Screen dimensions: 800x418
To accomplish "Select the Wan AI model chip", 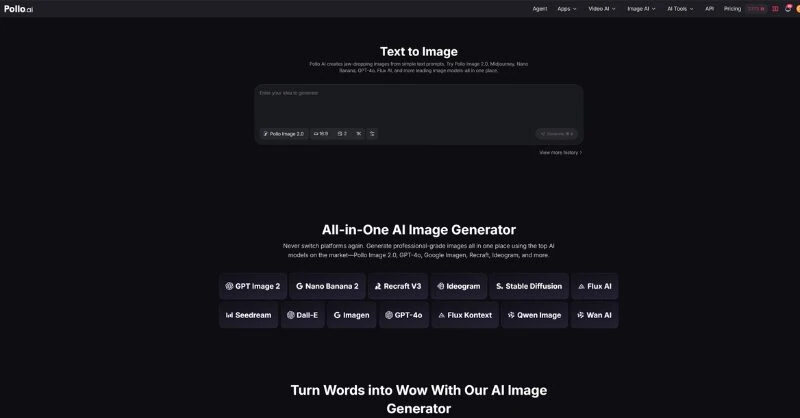I will coord(594,315).
